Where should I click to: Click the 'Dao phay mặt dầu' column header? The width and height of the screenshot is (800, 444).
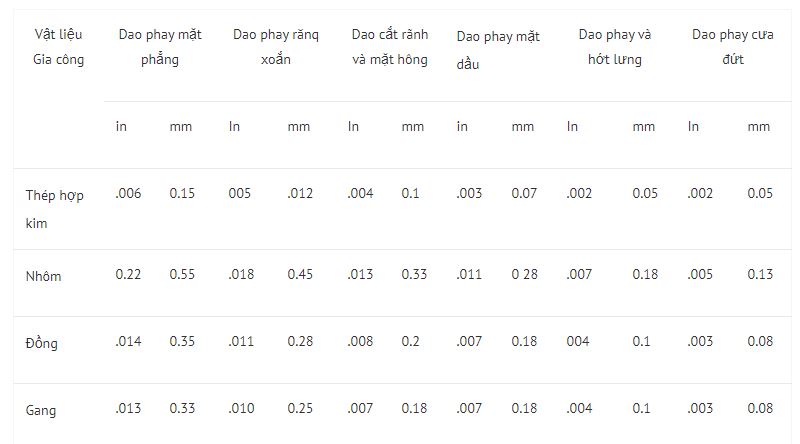coord(497,49)
